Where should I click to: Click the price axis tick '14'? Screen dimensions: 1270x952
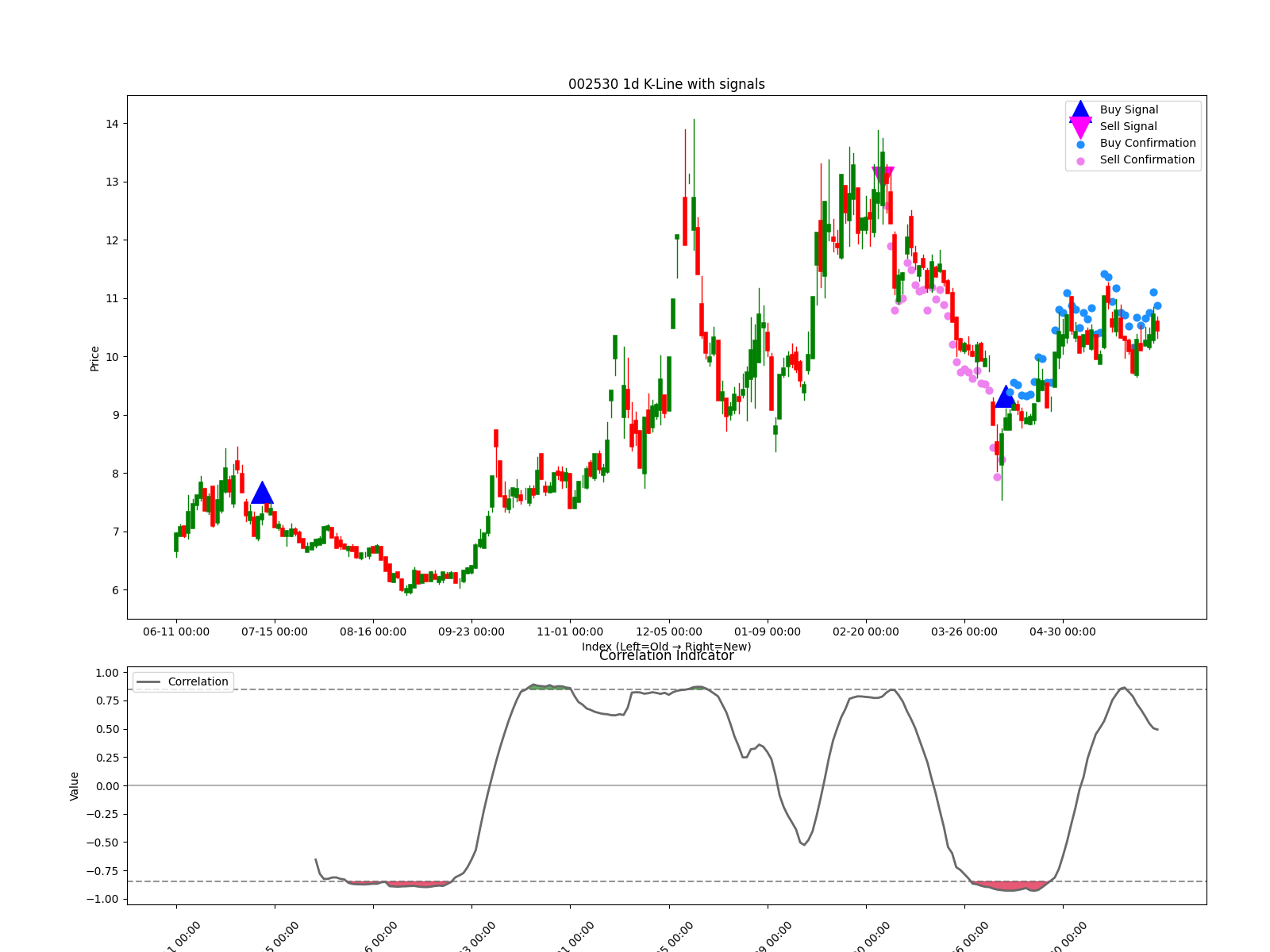click(x=112, y=124)
